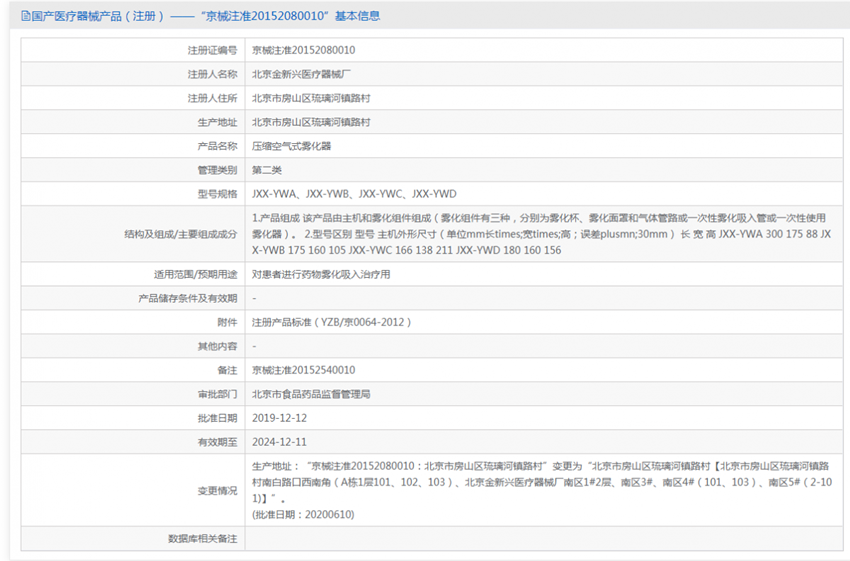This screenshot has height=561, width=850.
Task: Click the approval date 2019-12-12
Action: tap(279, 418)
